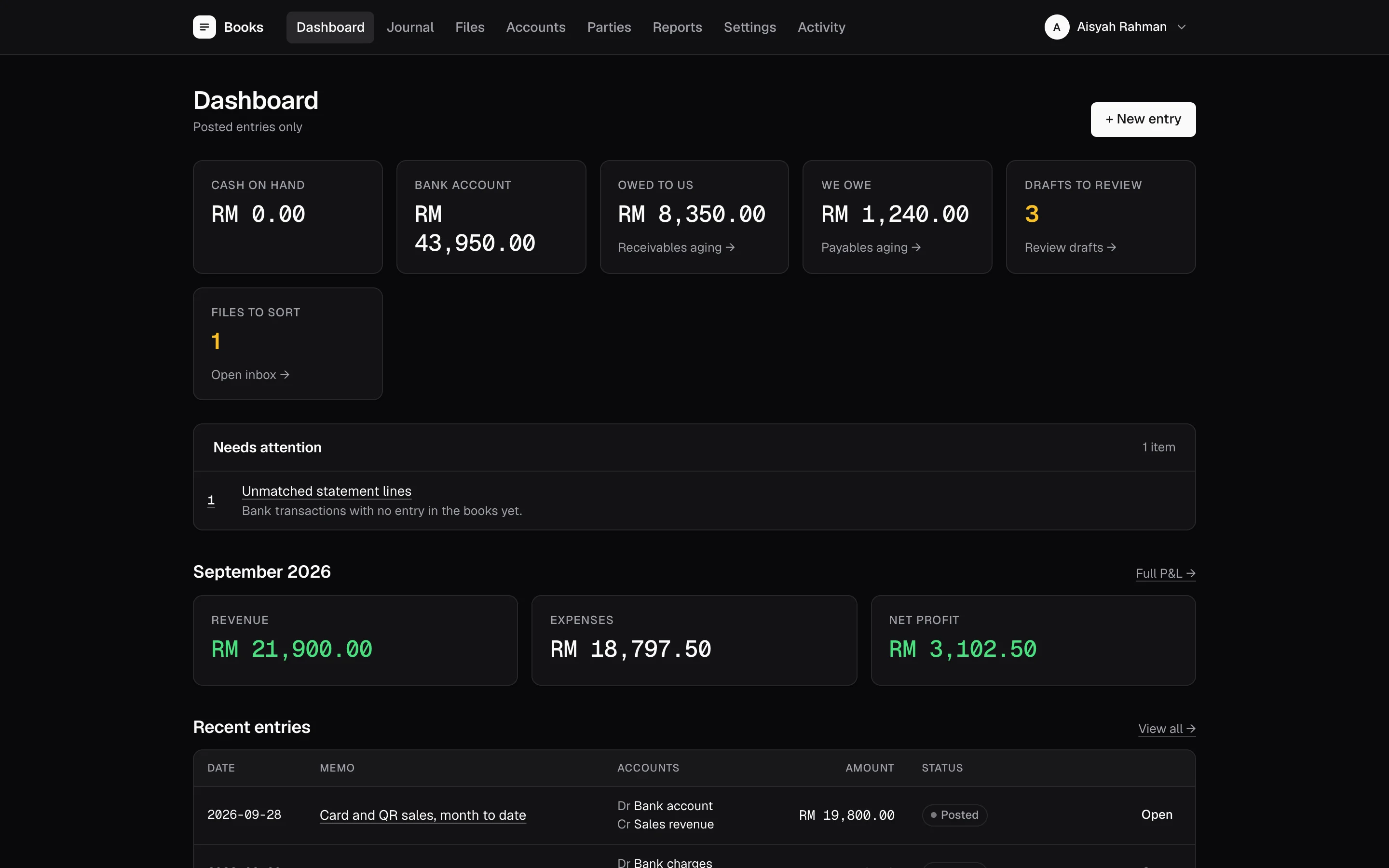This screenshot has width=1389, height=868.
Task: Click the ACCOUNTS column header
Action: [648, 768]
